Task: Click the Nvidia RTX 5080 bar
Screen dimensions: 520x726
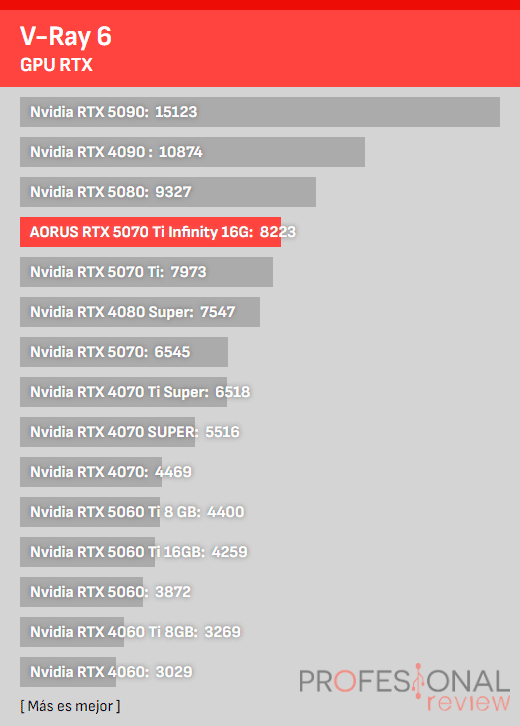Action: pos(168,192)
